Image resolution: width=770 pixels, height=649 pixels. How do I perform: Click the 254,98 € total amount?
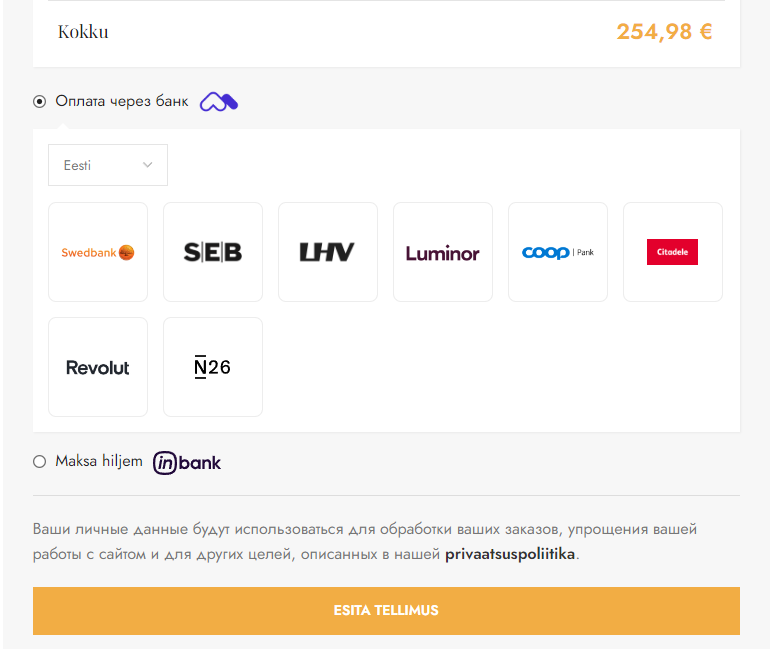(x=664, y=32)
